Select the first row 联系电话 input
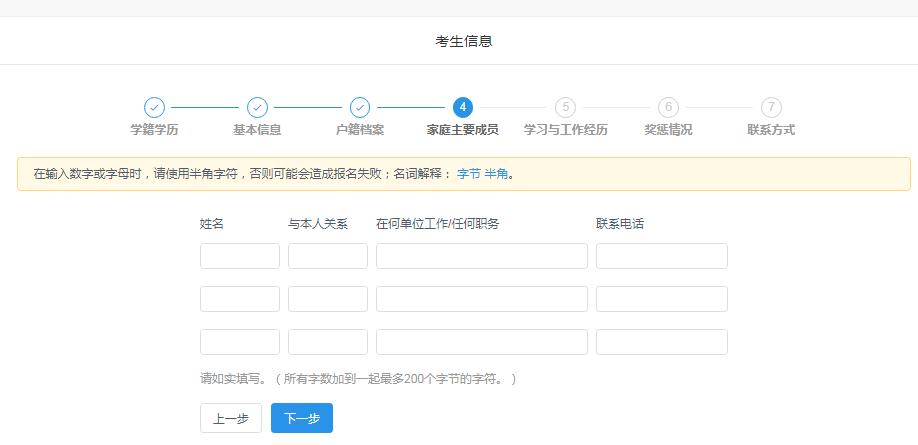The image size is (918, 445). (x=662, y=256)
